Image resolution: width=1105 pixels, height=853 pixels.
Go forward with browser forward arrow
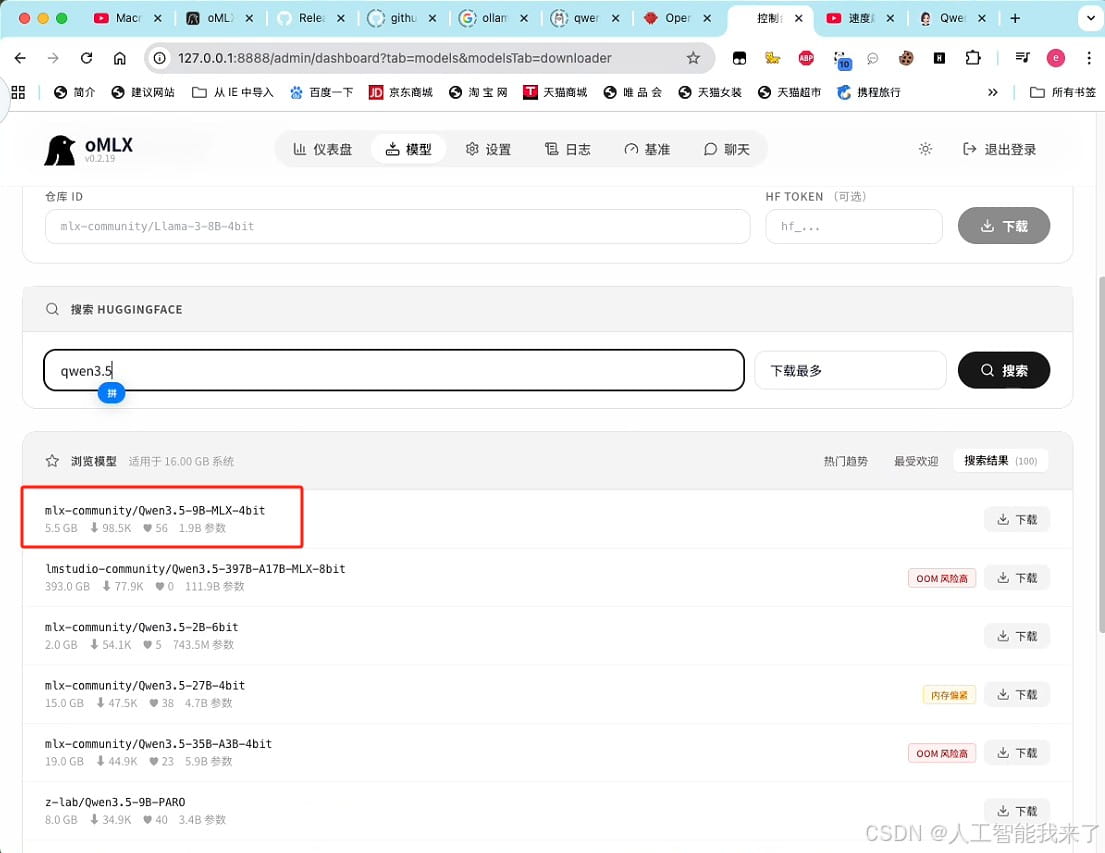click(54, 58)
